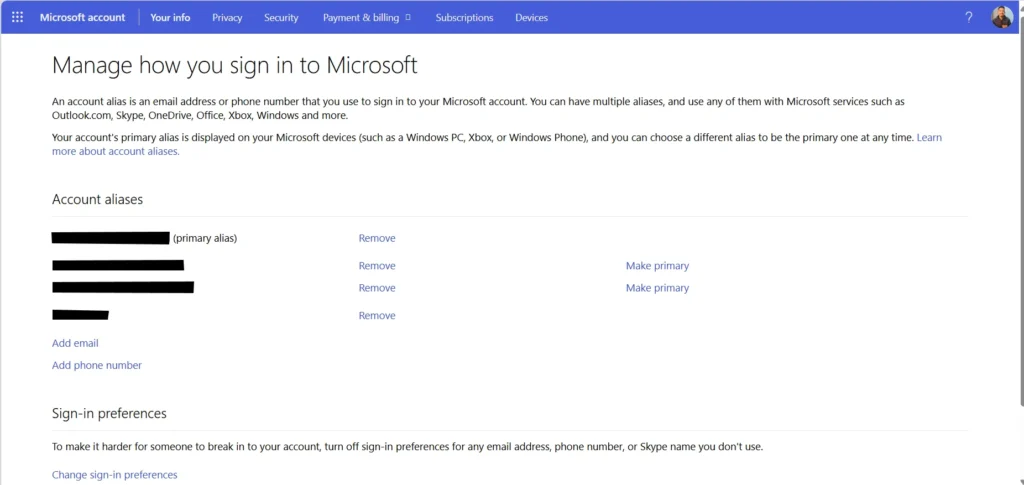Open the Devices tab

[x=532, y=18]
